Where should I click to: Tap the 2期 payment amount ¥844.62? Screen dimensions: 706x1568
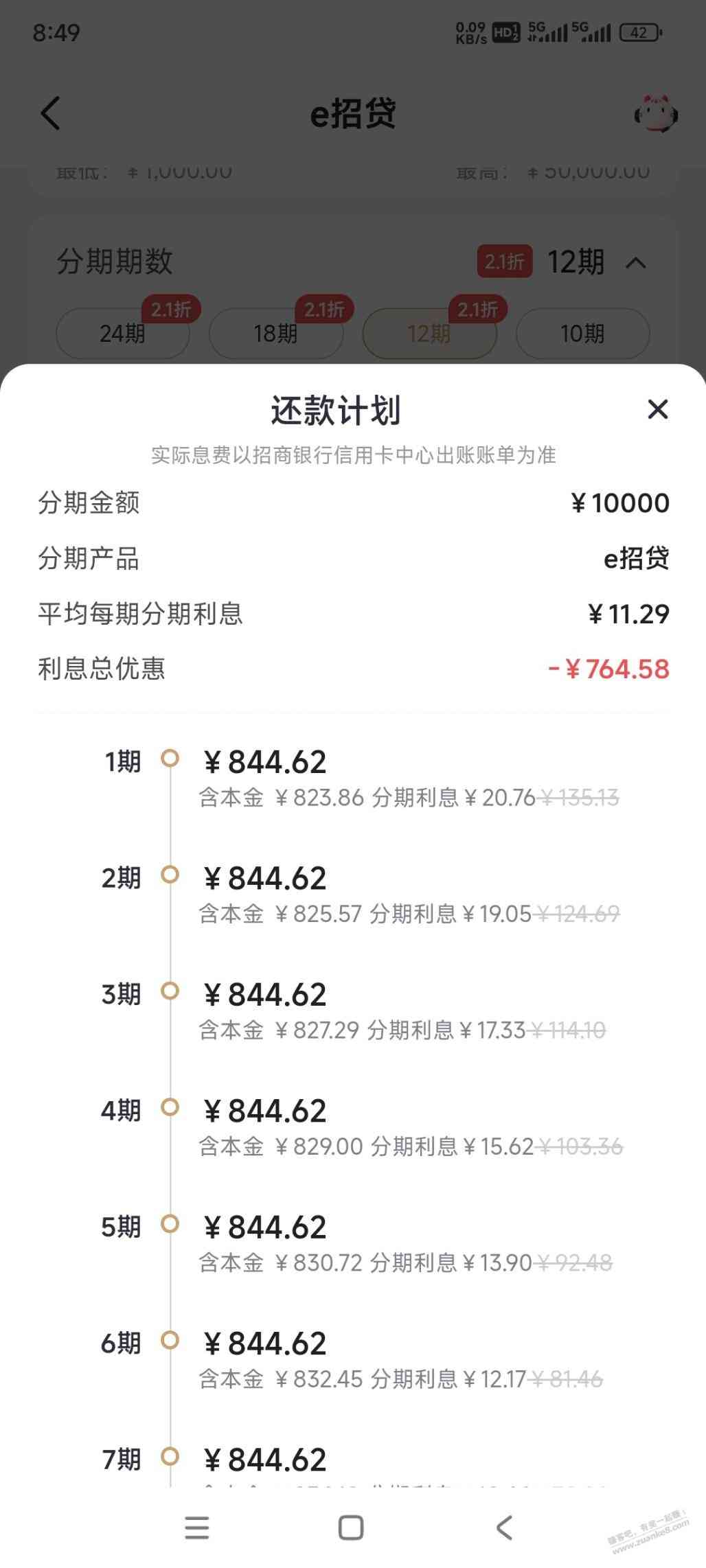click(x=265, y=879)
